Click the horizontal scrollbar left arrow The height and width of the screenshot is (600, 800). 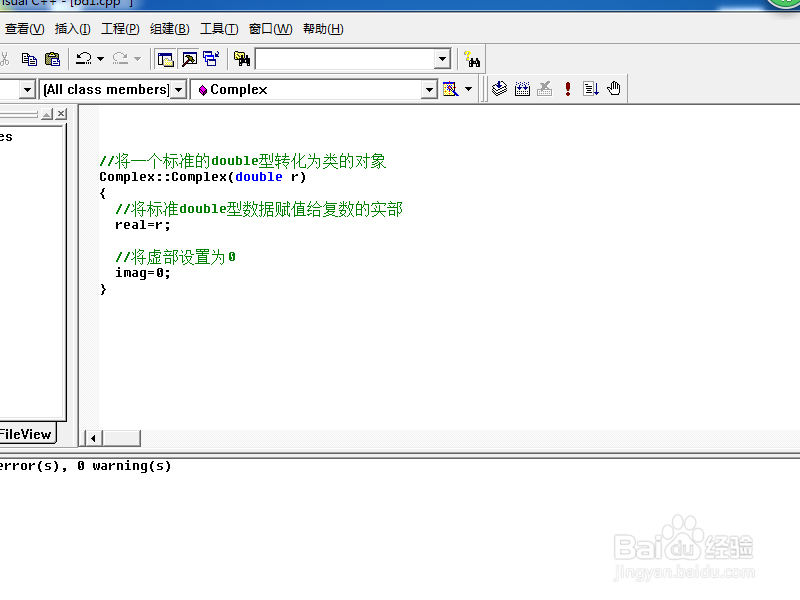pyautogui.click(x=93, y=438)
